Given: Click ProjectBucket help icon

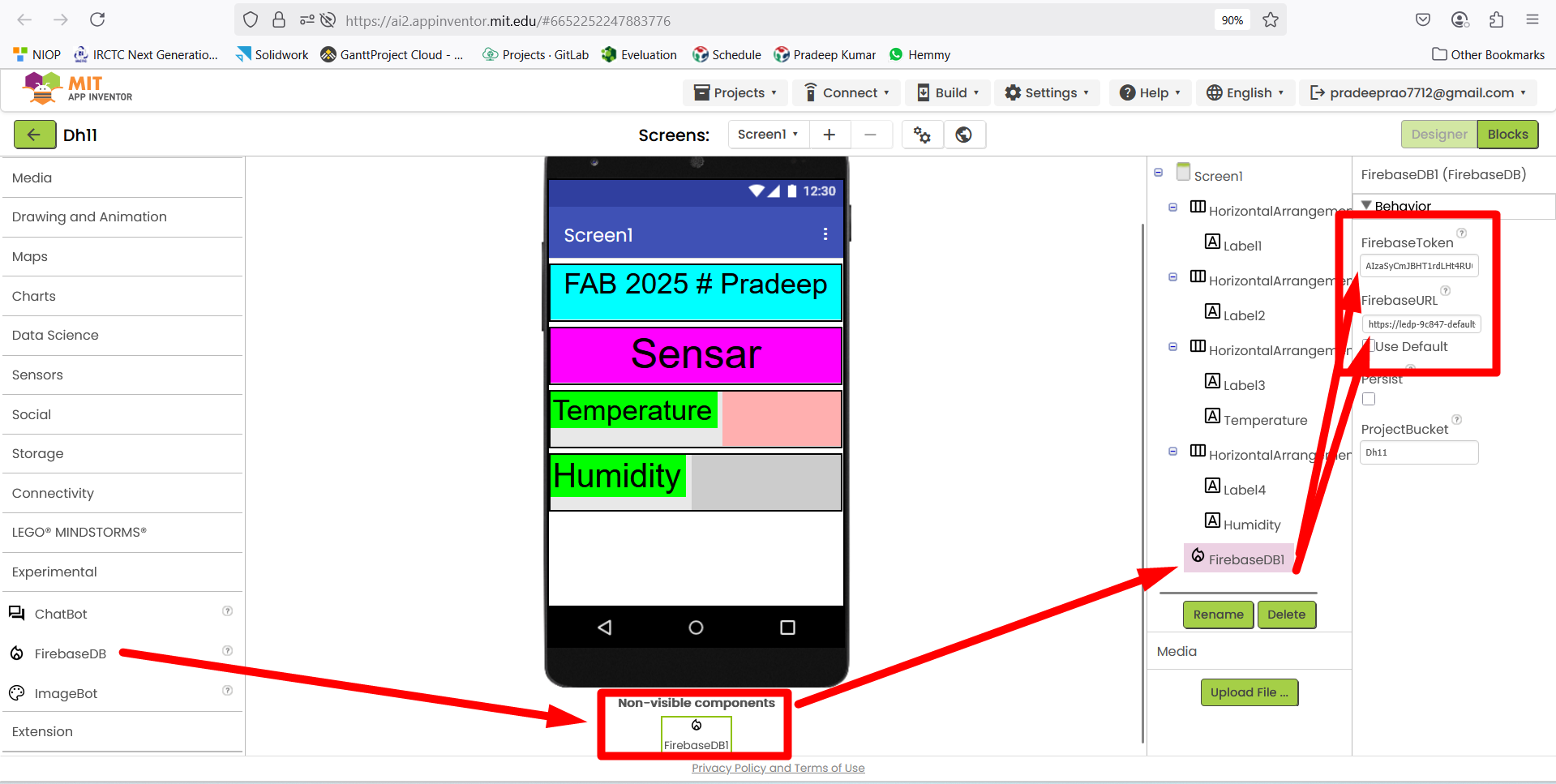Looking at the screenshot, I should point(1457,420).
